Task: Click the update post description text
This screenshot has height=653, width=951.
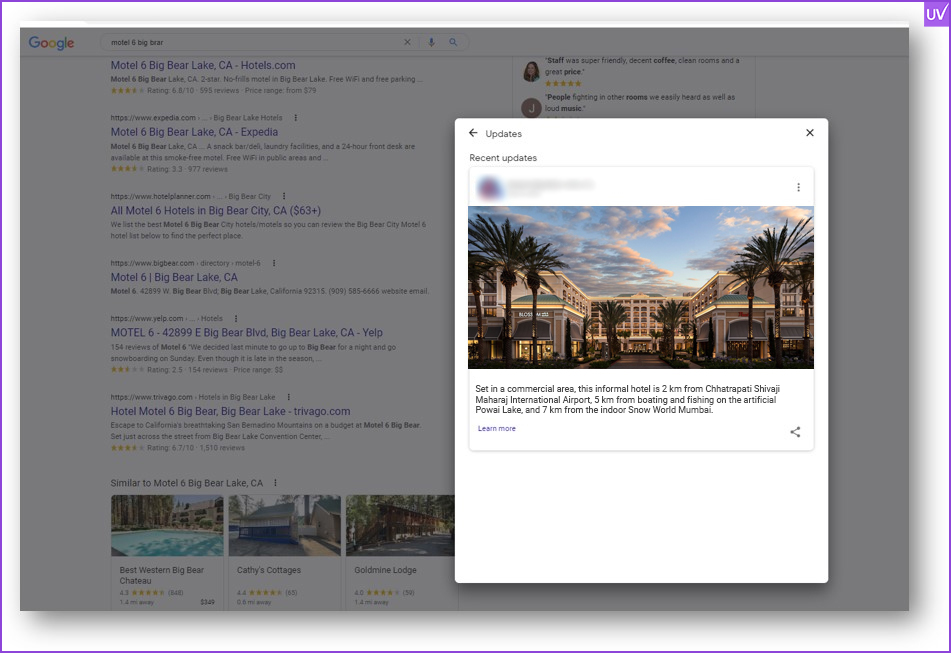Action: pos(628,400)
